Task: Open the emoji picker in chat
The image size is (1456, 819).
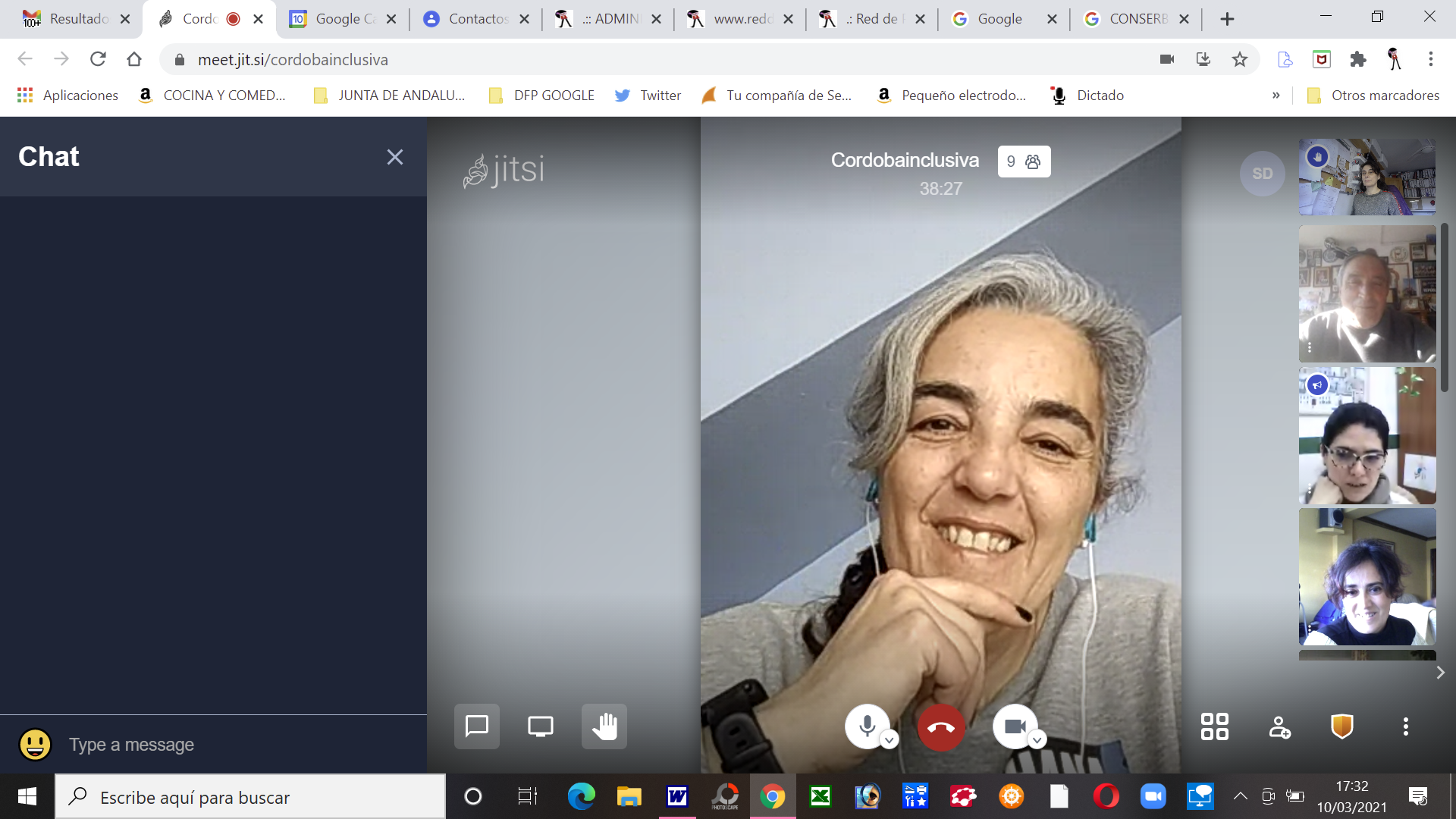Action: [35, 744]
